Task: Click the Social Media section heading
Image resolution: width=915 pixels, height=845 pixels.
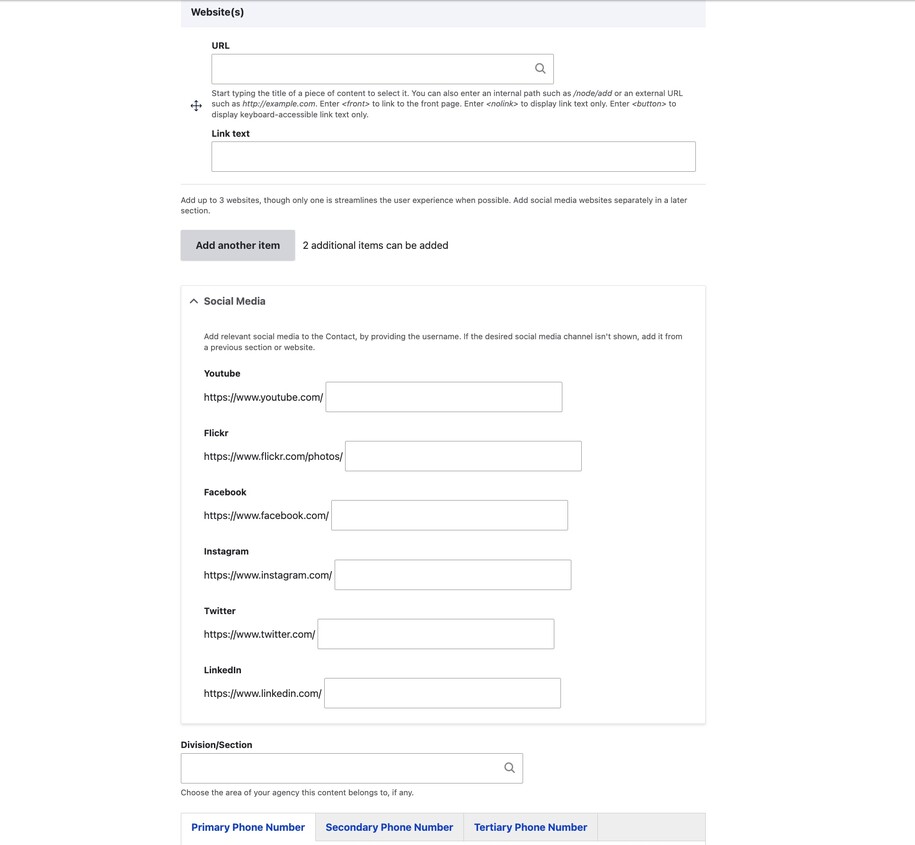Action: coord(234,301)
